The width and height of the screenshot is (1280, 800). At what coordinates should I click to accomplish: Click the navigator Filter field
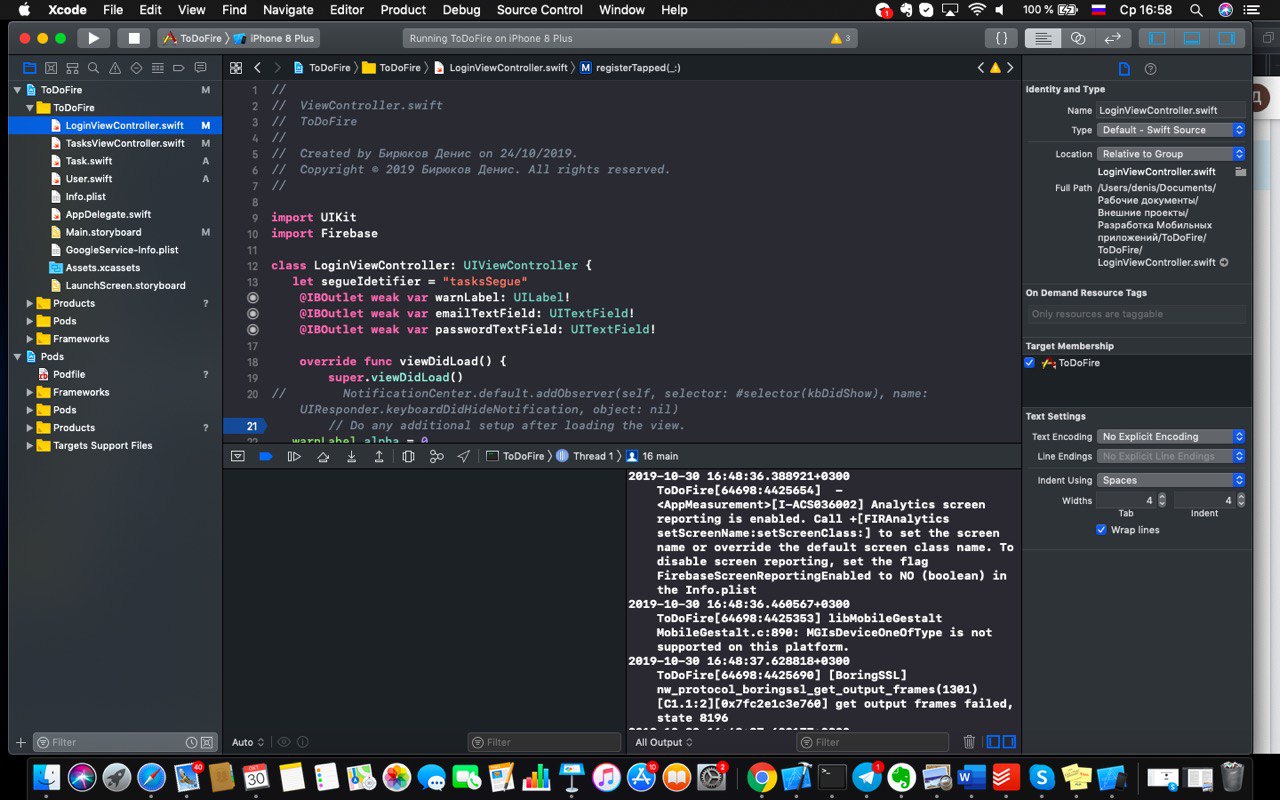pyautogui.click(x=125, y=742)
